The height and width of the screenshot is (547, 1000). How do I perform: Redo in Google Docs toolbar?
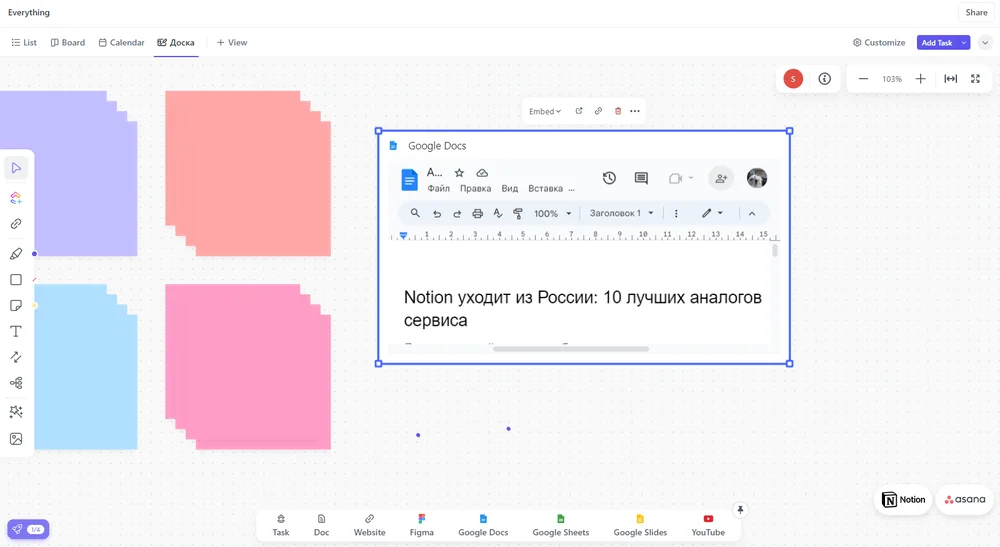pos(457,214)
